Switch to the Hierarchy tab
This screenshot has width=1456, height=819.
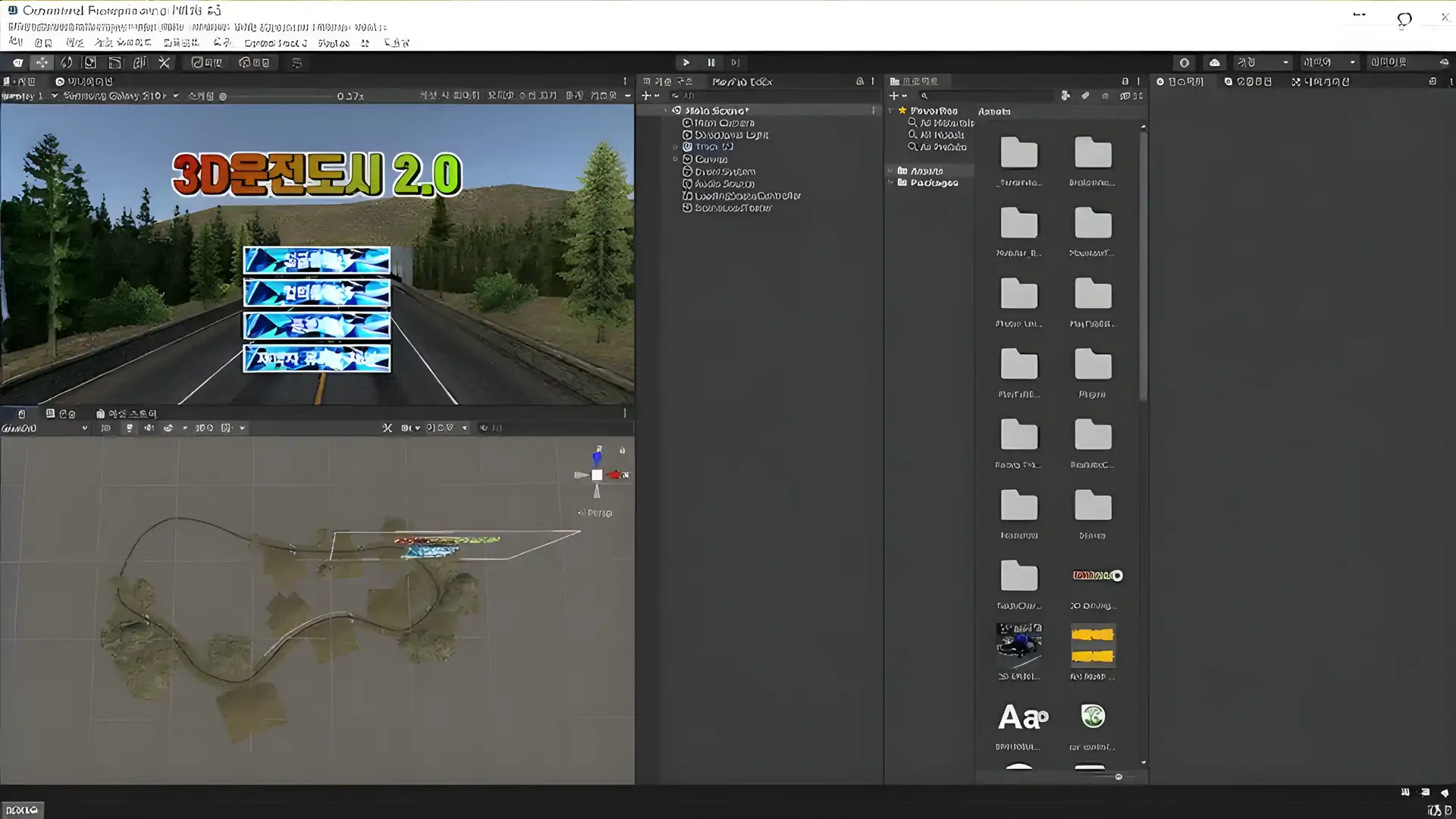coord(668,81)
